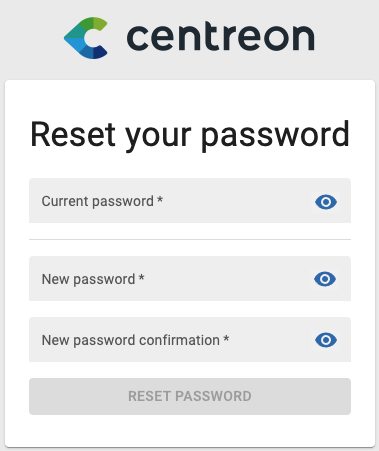This screenshot has height=451, width=379.
Task: Click the centreon wordmark text
Action: point(221,37)
